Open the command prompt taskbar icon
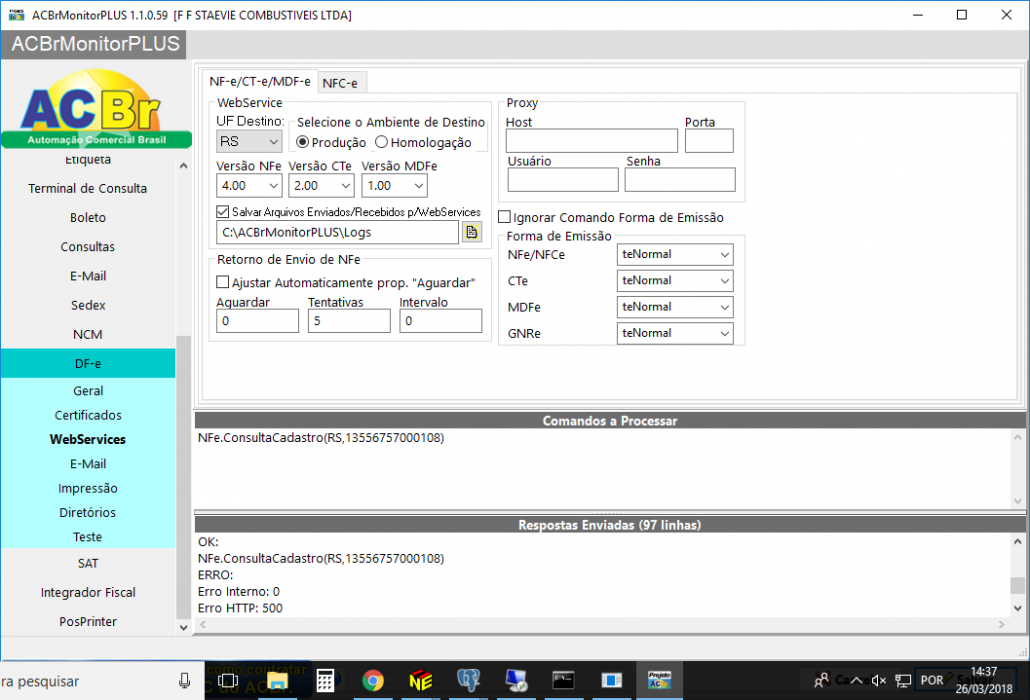 tap(563, 680)
